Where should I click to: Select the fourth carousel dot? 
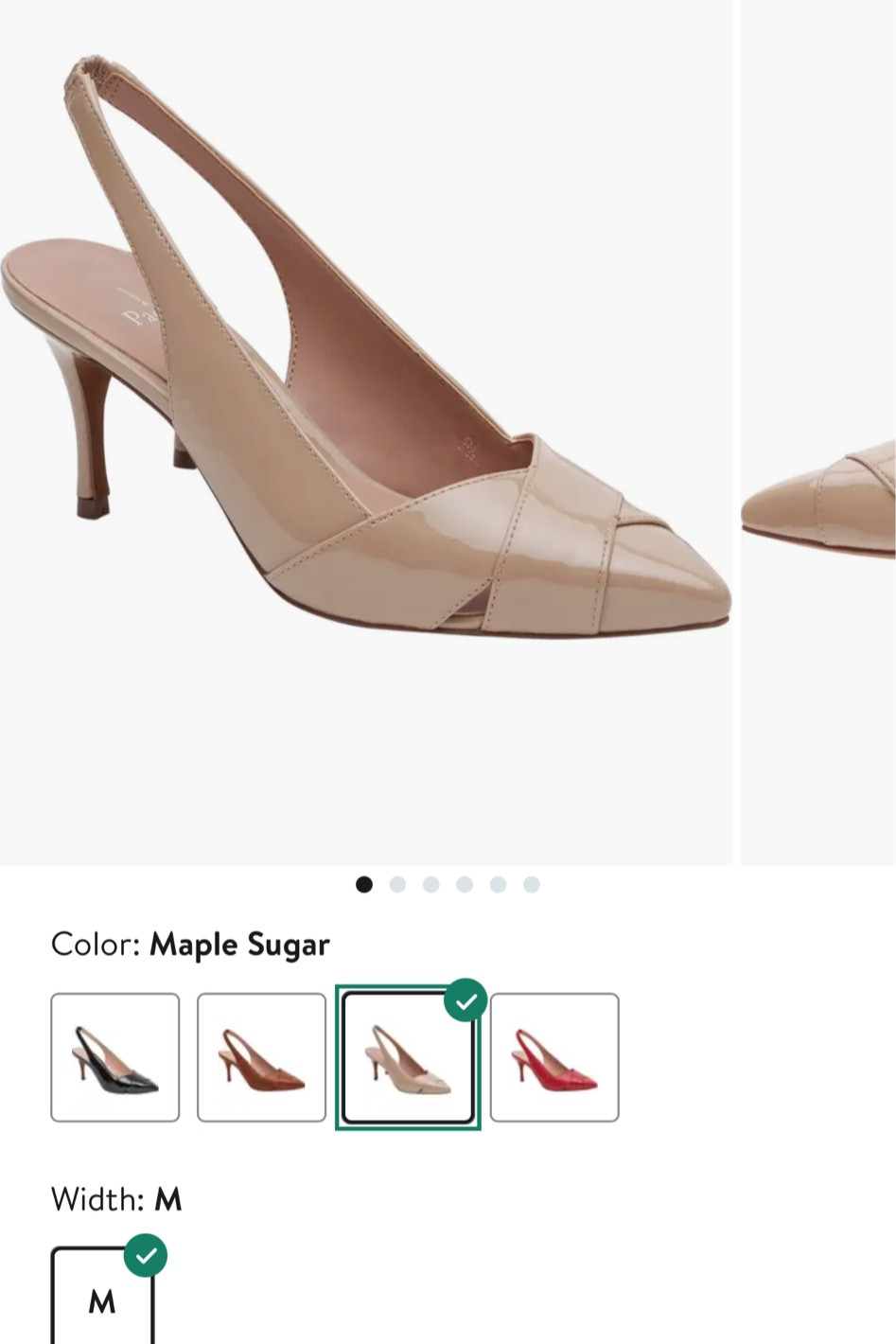[465, 885]
